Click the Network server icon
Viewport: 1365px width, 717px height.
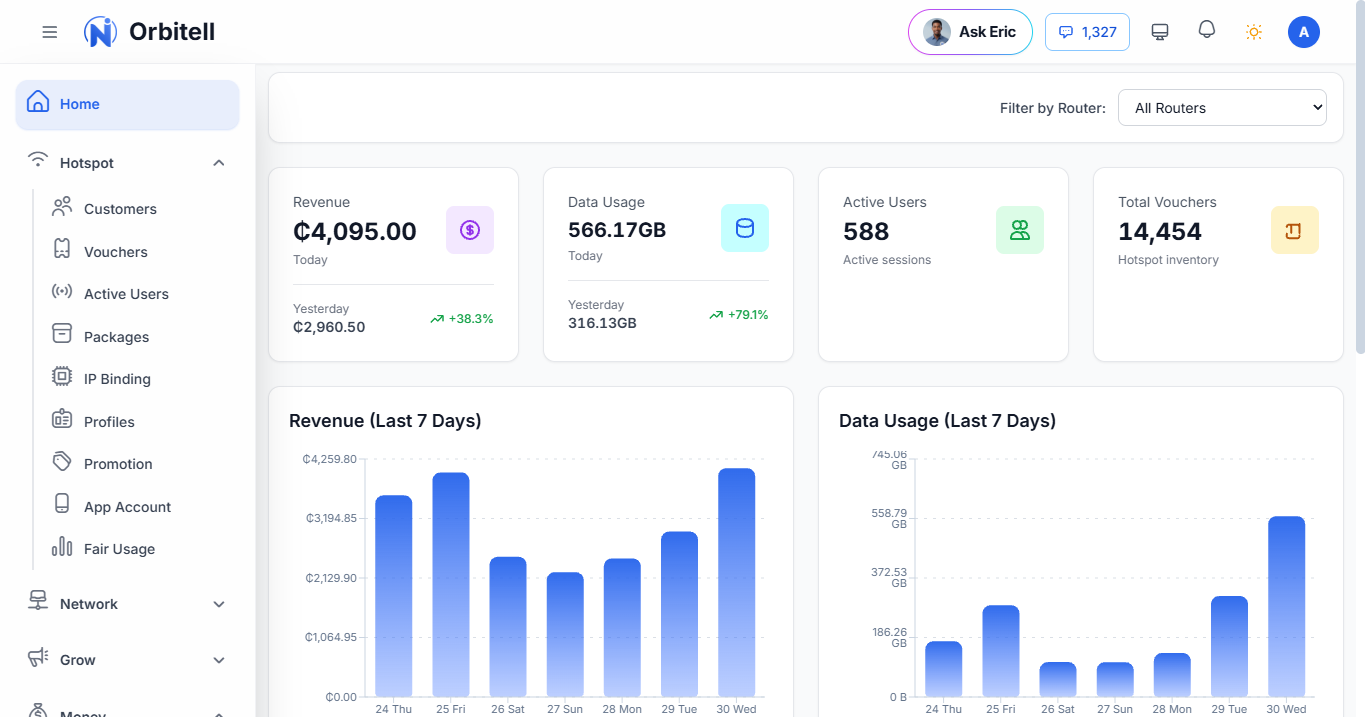(x=38, y=601)
